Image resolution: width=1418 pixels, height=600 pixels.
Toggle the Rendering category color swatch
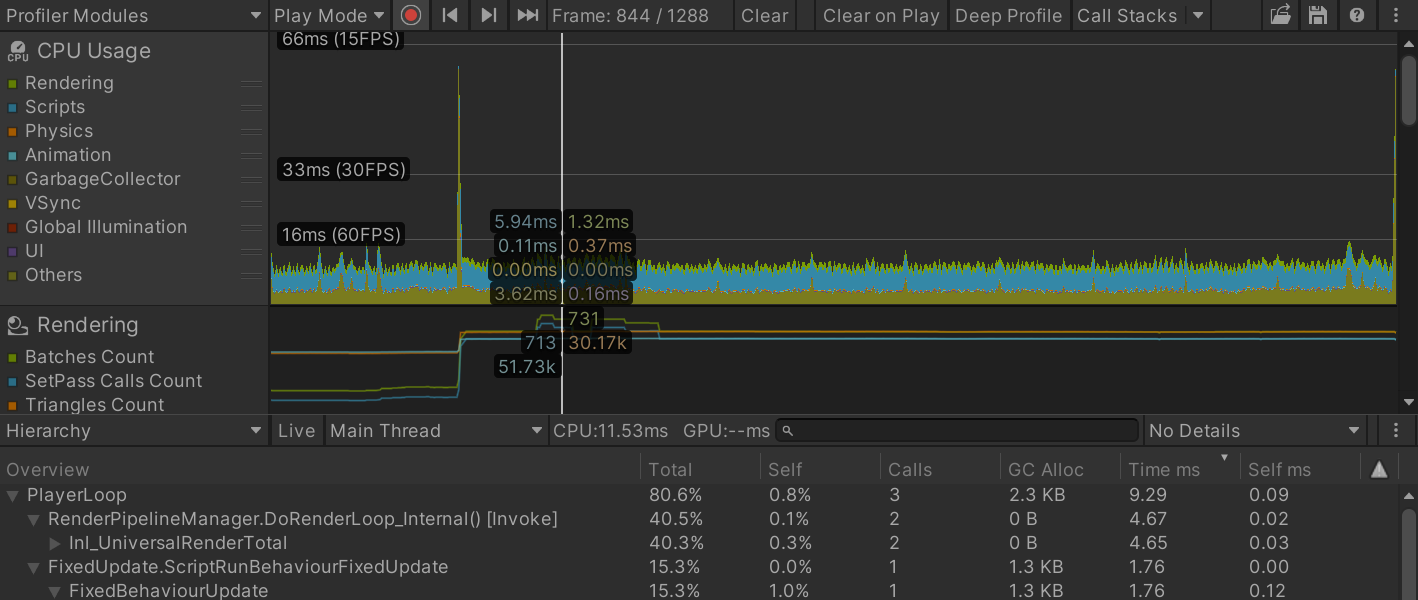[x=13, y=83]
